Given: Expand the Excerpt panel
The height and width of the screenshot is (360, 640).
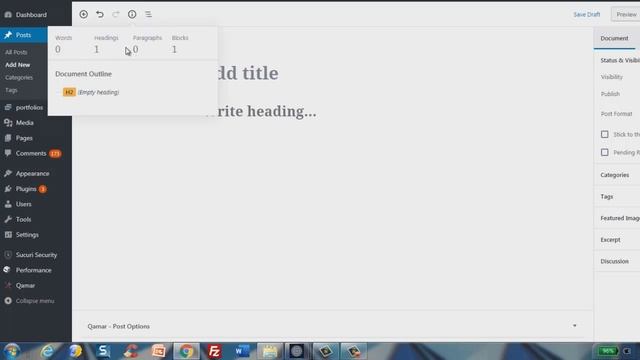Looking at the screenshot, I should pos(610,240).
